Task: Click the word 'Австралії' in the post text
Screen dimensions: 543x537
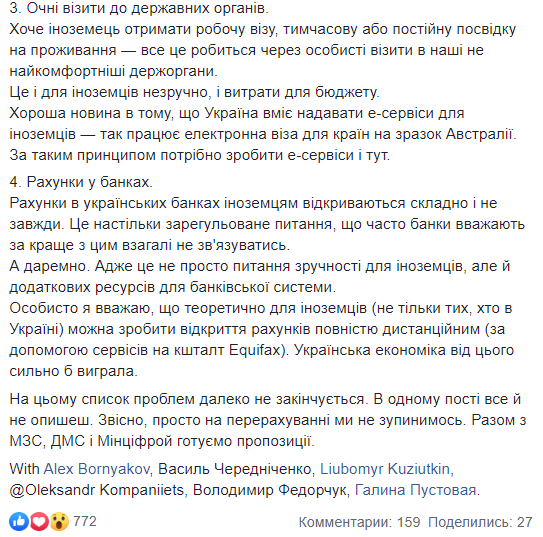Action: click(x=479, y=134)
